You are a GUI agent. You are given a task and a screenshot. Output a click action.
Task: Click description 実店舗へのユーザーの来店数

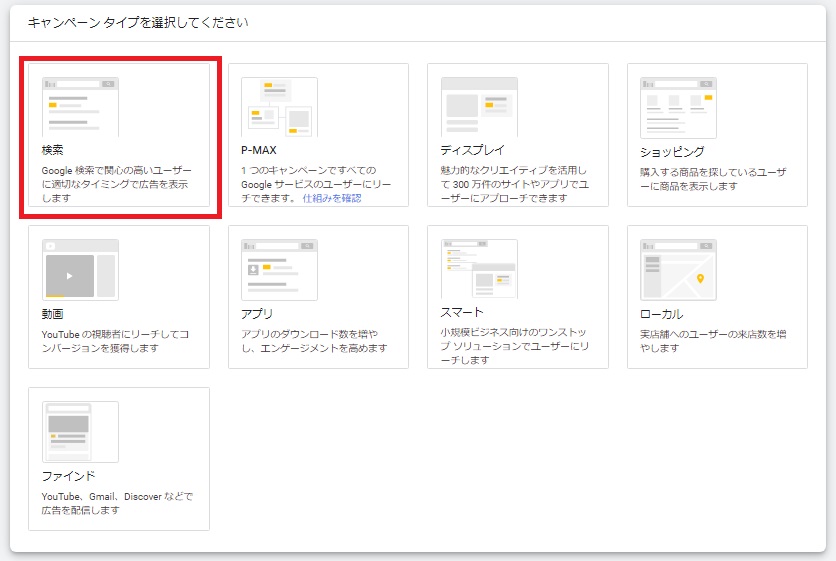[x=713, y=341]
